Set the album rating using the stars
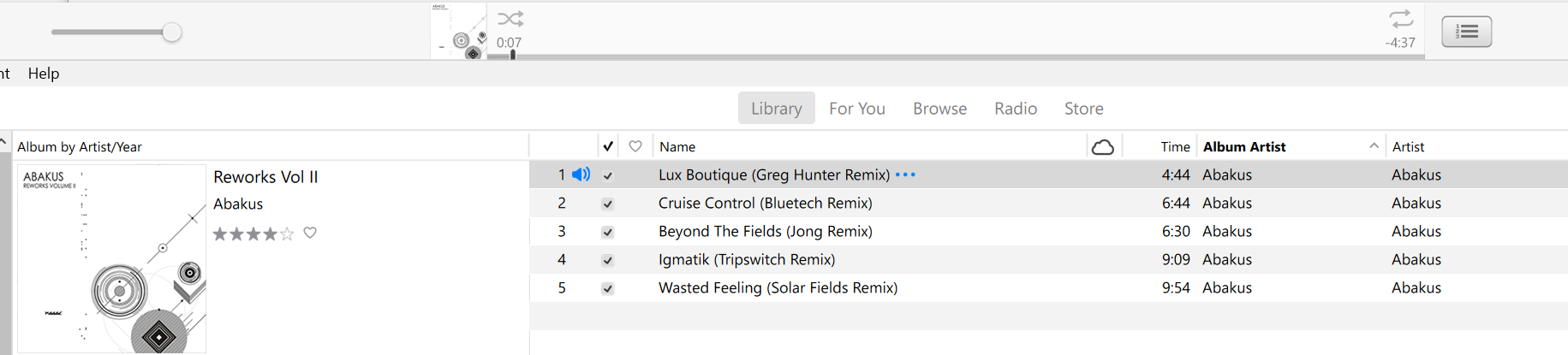This screenshot has width=1568, height=355. click(x=253, y=234)
